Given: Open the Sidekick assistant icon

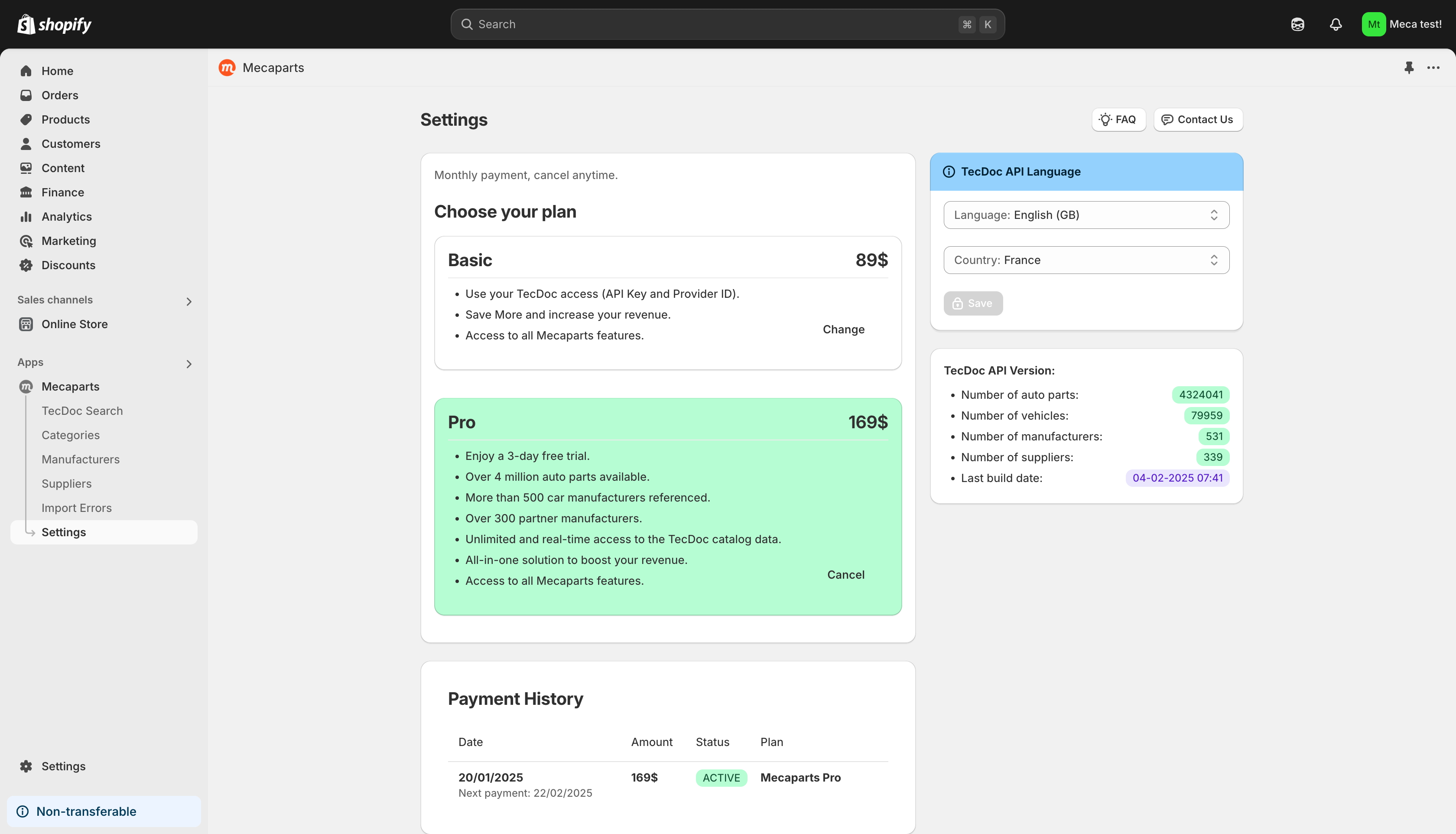Looking at the screenshot, I should pos(1297,24).
